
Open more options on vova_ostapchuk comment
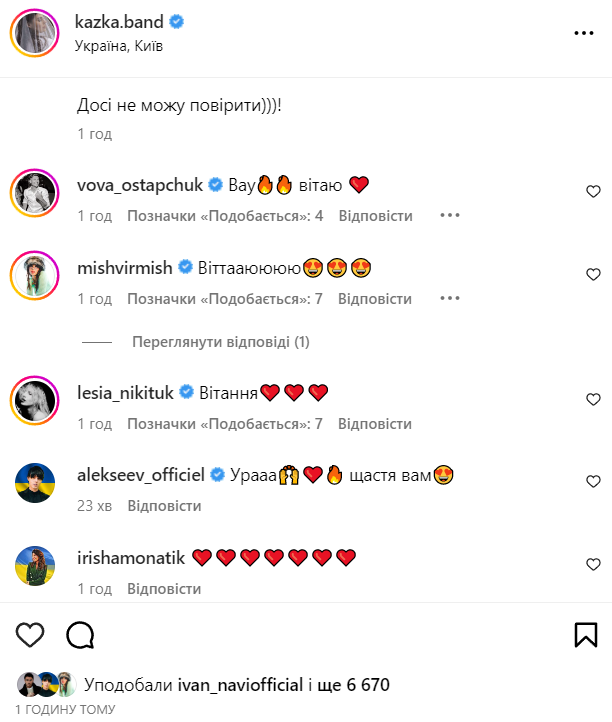tap(449, 215)
